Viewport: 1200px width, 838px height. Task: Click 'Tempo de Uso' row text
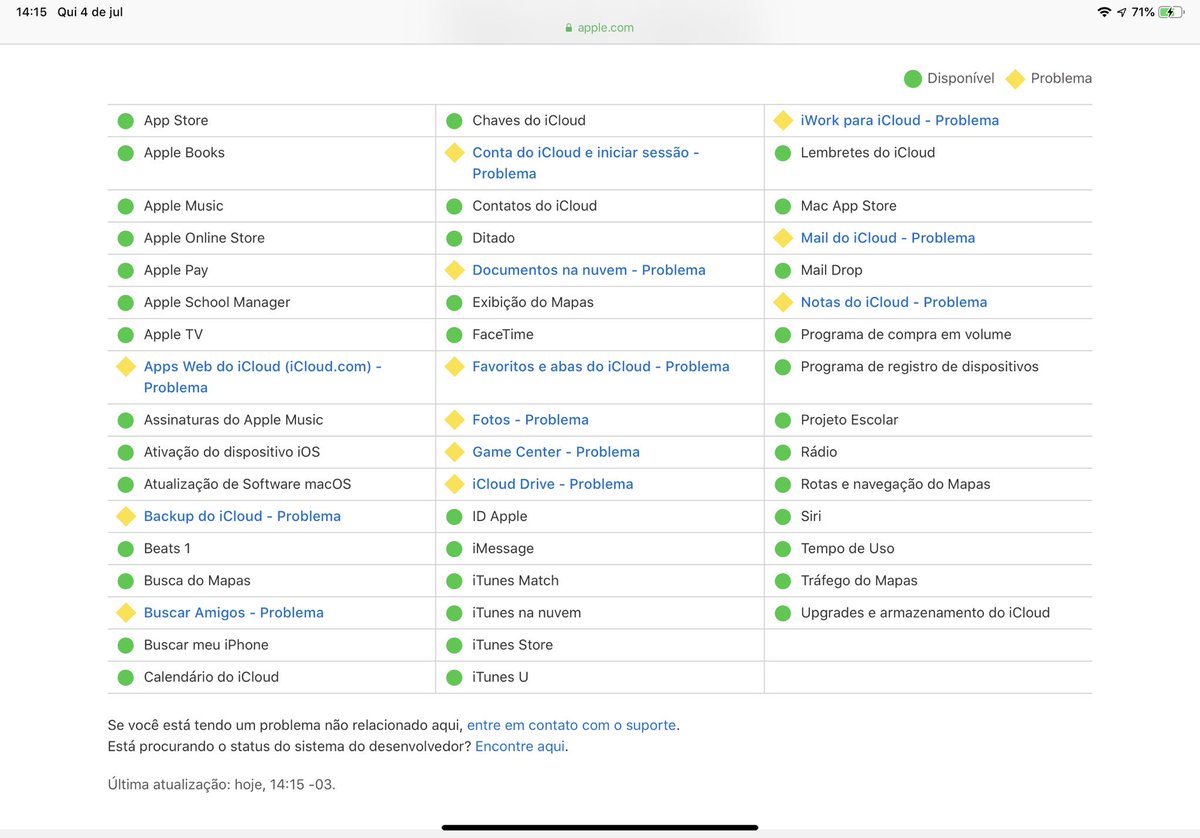point(848,548)
